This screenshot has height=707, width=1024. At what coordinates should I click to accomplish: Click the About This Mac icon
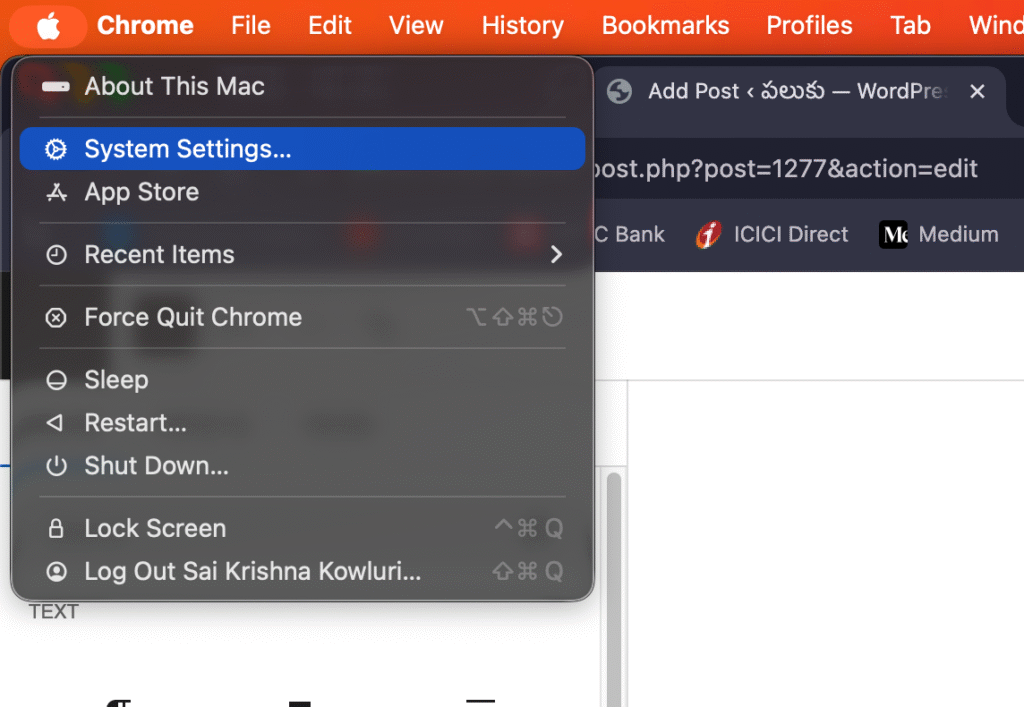coord(56,87)
